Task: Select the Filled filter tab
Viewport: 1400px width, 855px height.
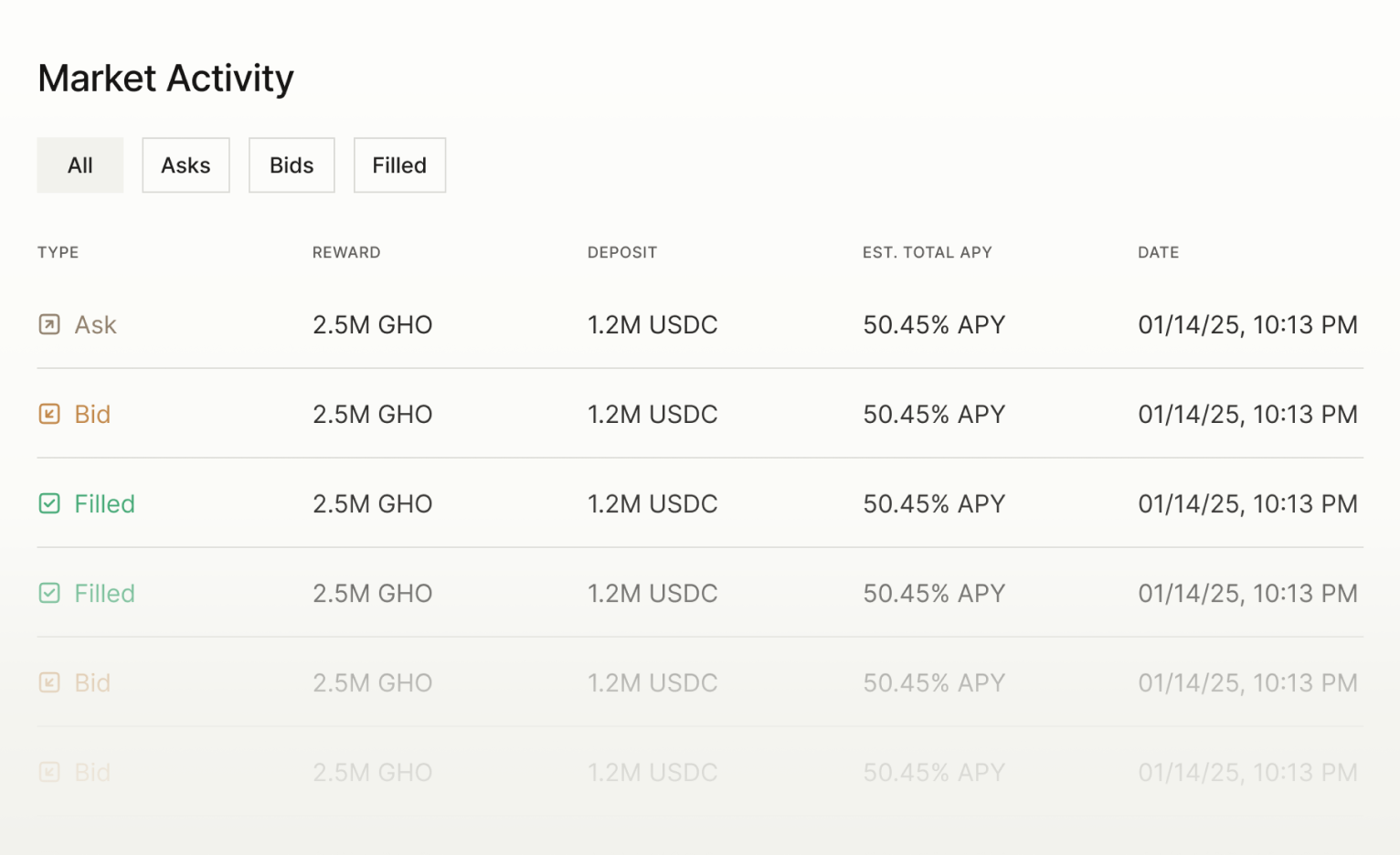Action: coord(399,165)
